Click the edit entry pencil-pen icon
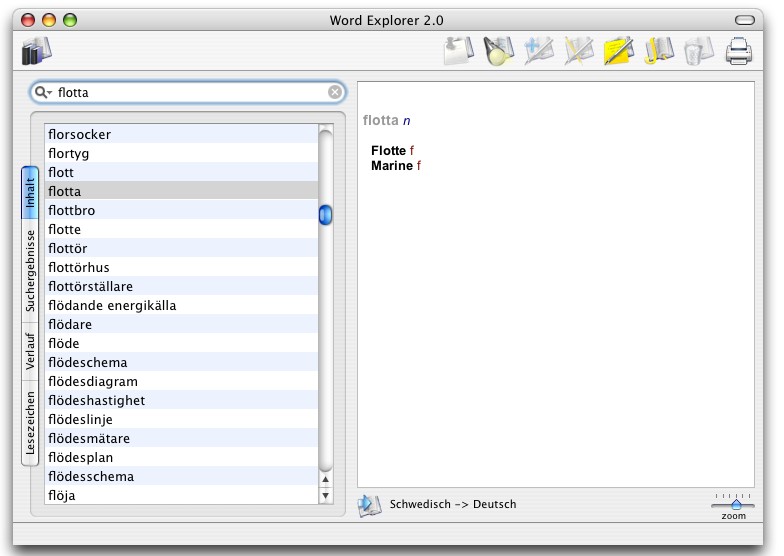The image size is (784, 556). pyautogui.click(x=579, y=51)
